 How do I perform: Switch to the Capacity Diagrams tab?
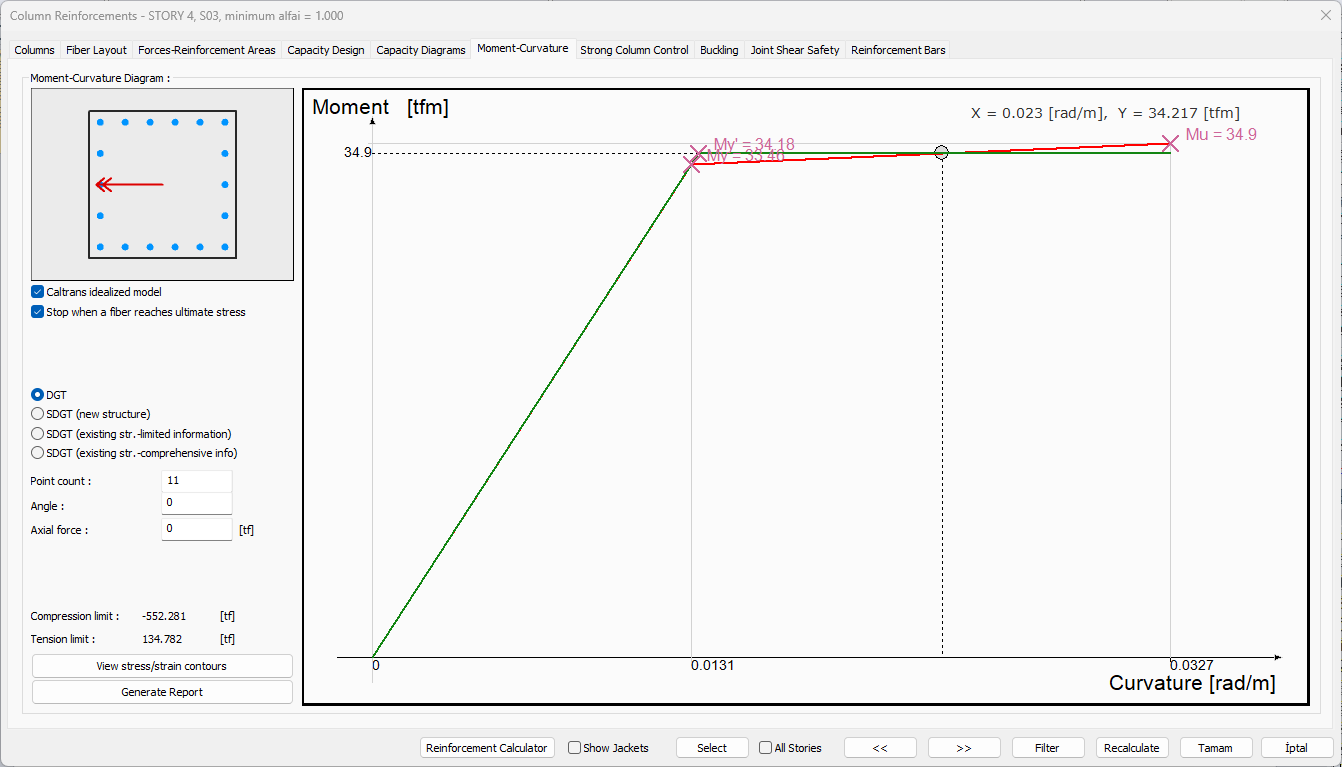coord(420,50)
